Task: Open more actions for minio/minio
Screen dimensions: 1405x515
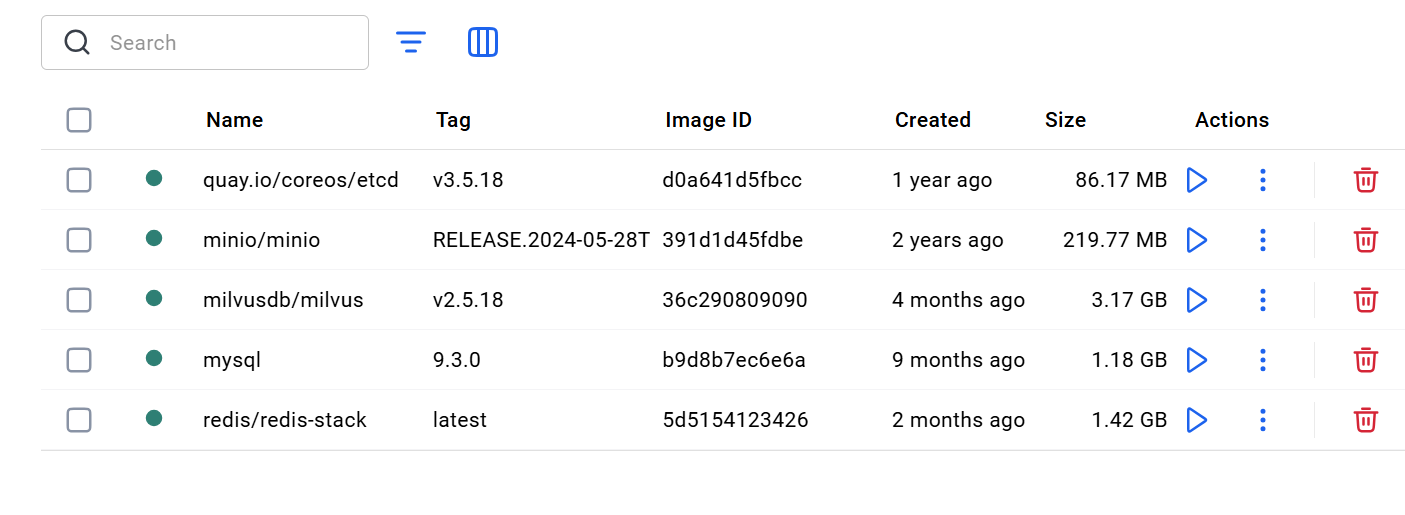Action: pos(1263,240)
